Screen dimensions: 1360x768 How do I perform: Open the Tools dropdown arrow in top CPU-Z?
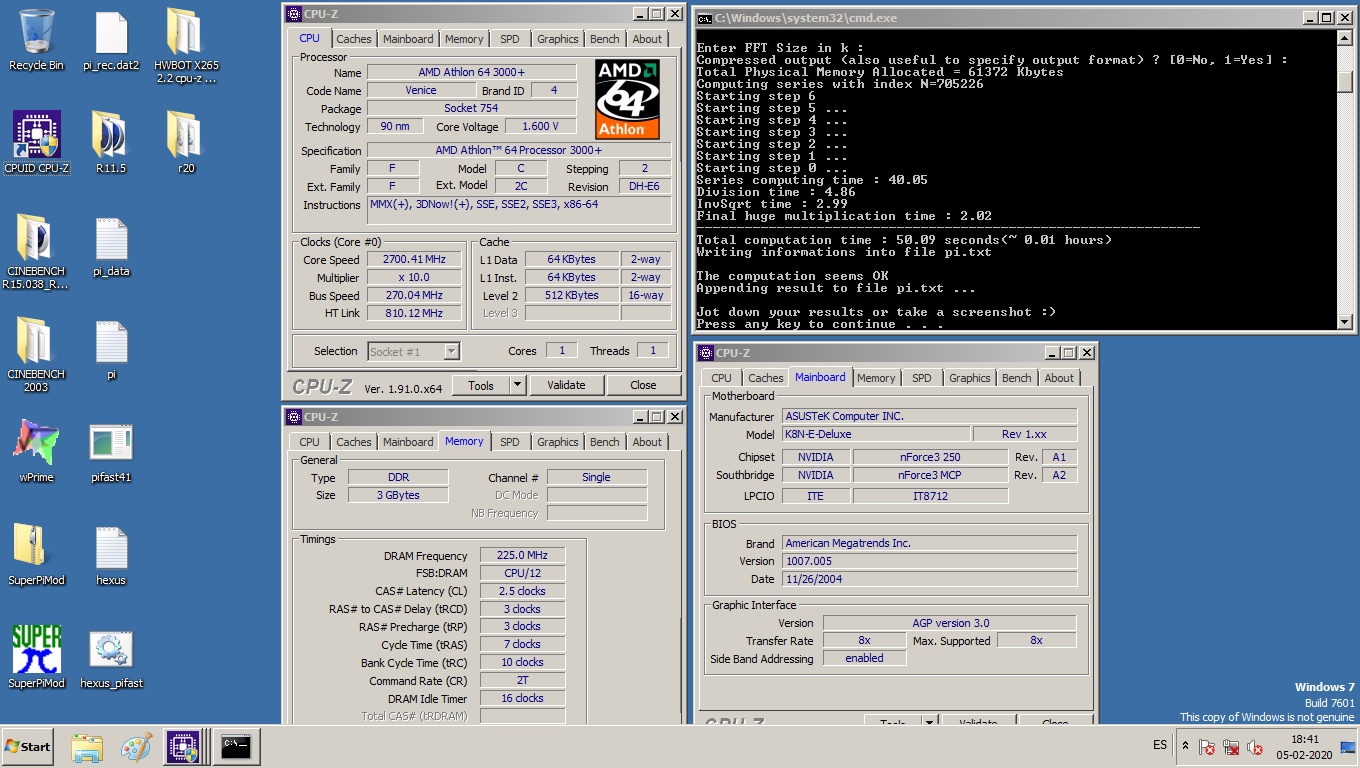coord(517,385)
